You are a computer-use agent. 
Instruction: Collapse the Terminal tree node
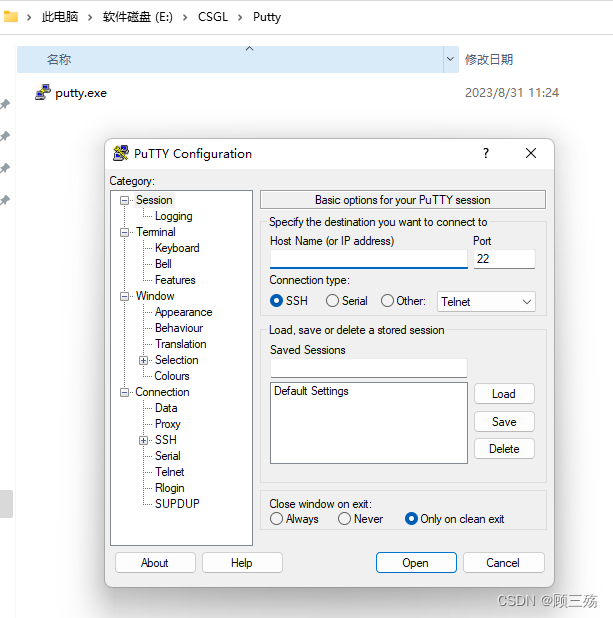pyautogui.click(x=124, y=233)
